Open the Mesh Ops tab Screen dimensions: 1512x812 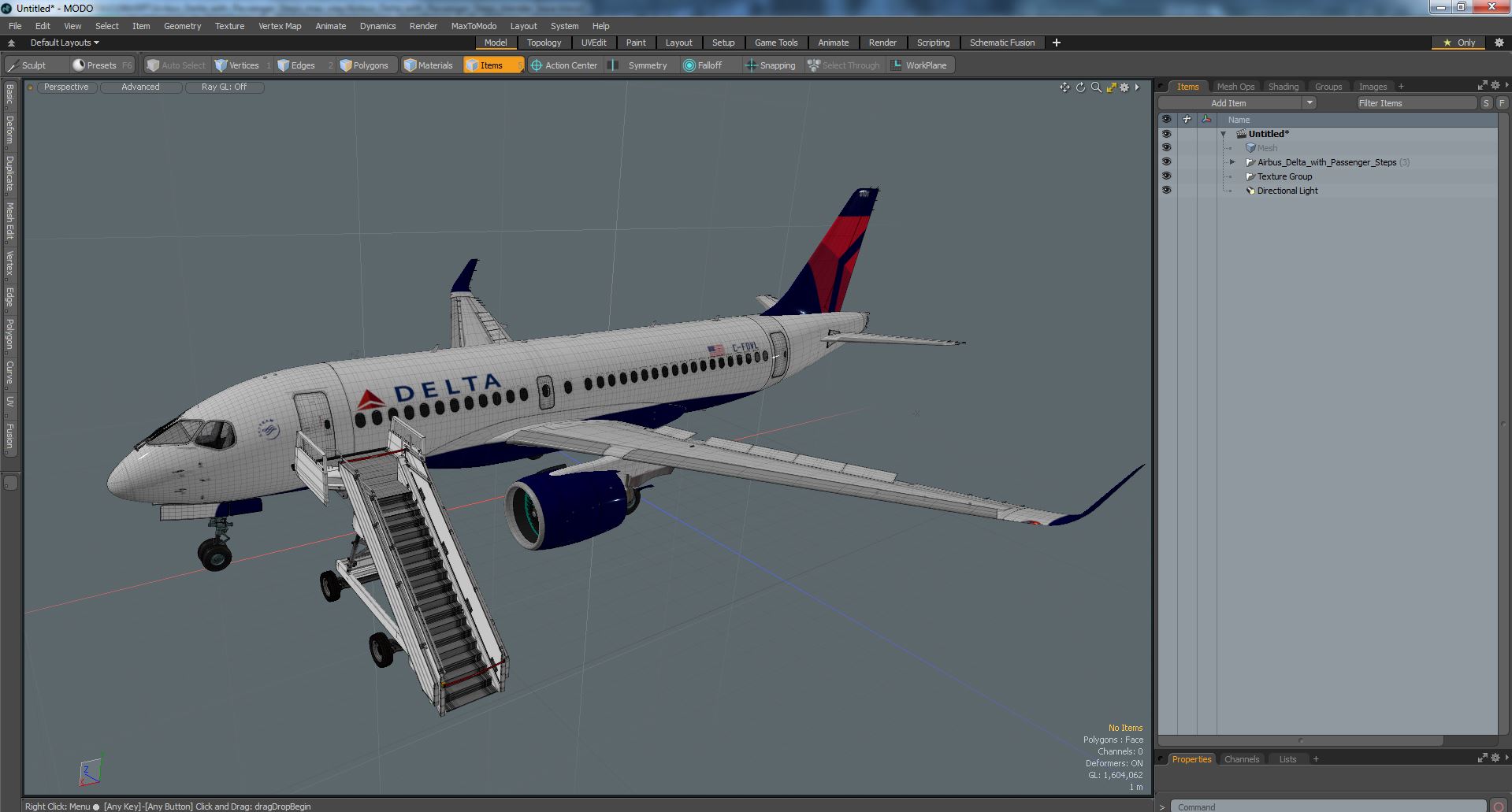[x=1235, y=87]
